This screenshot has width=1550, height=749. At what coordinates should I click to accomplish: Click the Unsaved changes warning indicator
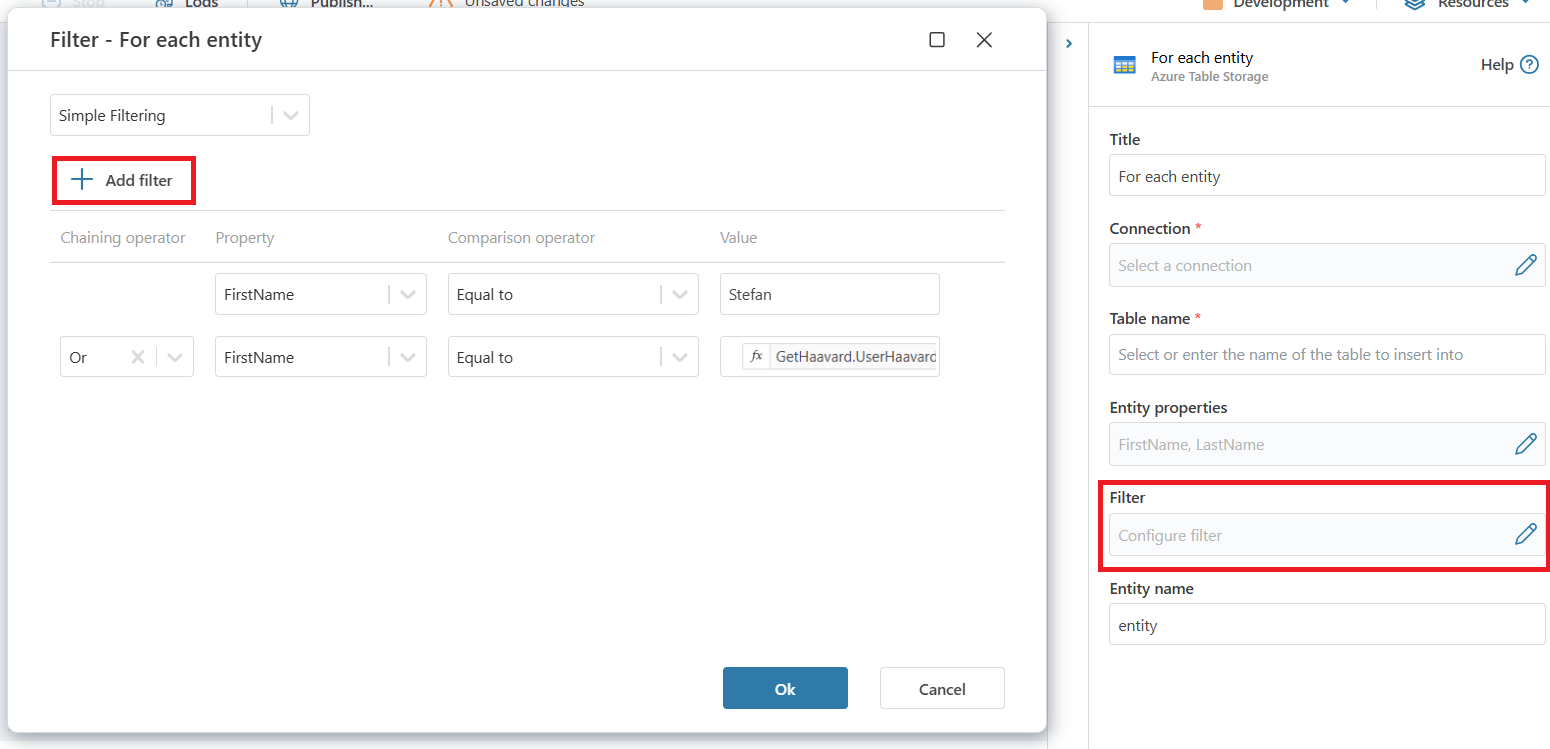click(x=507, y=4)
